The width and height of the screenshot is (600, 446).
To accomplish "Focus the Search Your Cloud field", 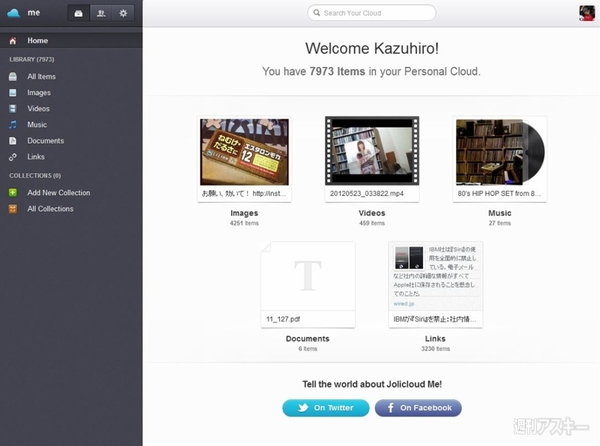I will pos(372,13).
